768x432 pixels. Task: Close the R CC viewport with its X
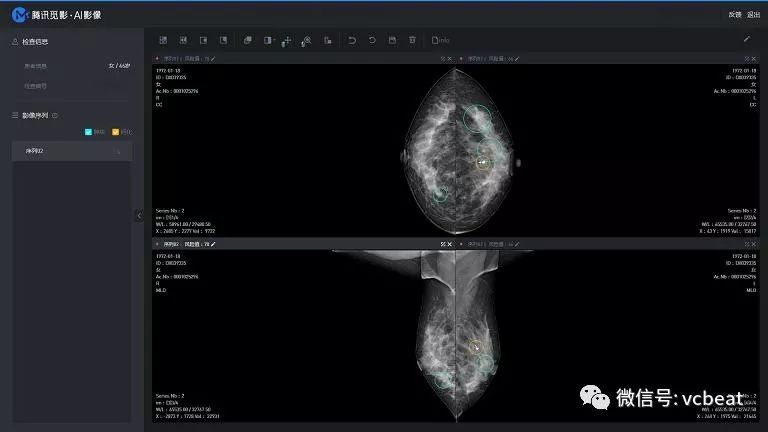pos(450,59)
